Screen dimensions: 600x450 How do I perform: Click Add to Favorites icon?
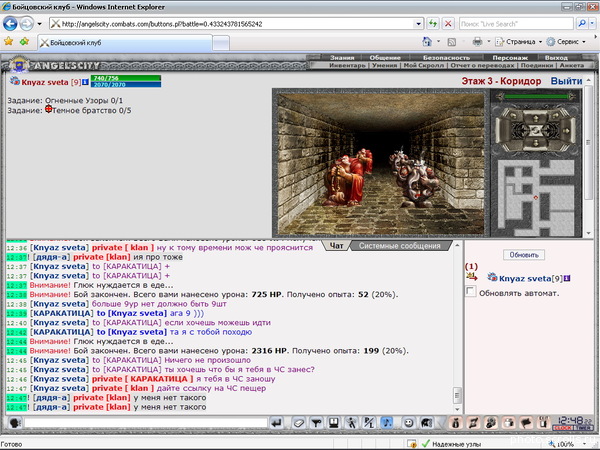[x=24, y=41]
